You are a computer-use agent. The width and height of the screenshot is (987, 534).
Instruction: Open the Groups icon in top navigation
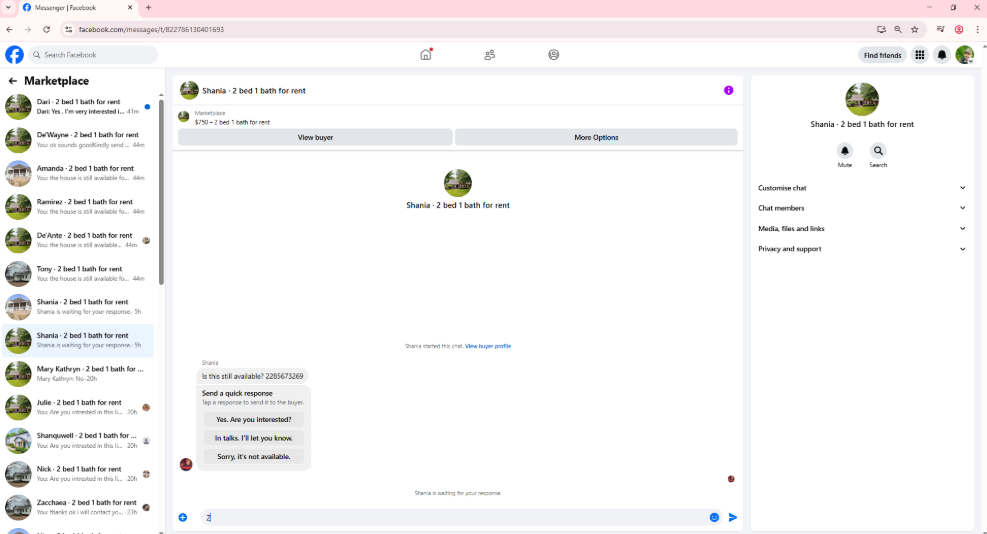553,55
